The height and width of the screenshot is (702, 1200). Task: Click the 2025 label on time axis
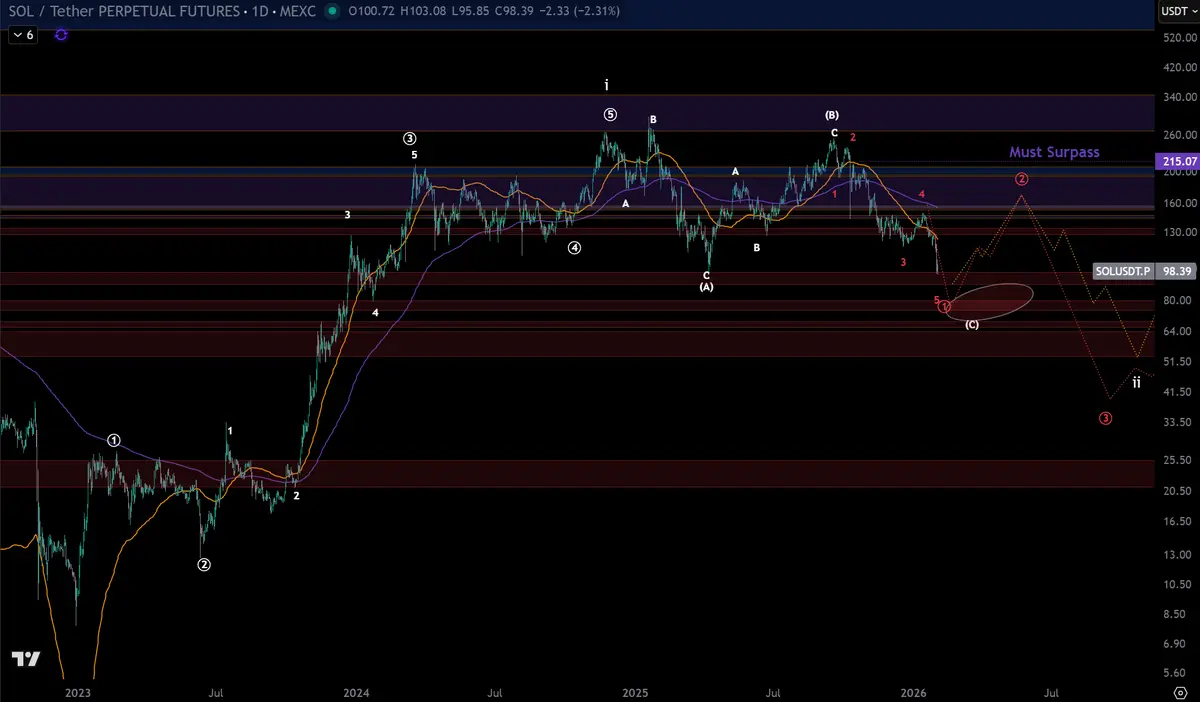click(x=635, y=692)
